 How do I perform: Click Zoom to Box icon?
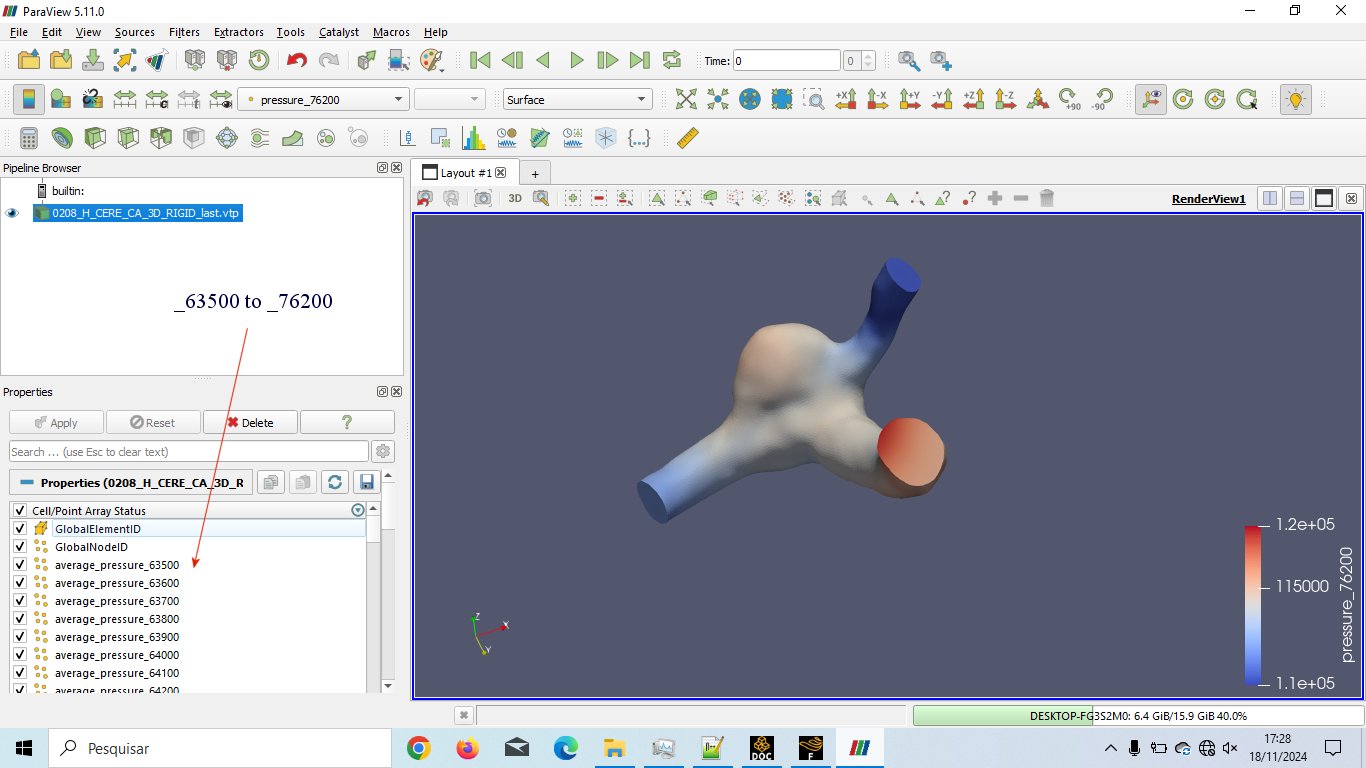(x=815, y=99)
